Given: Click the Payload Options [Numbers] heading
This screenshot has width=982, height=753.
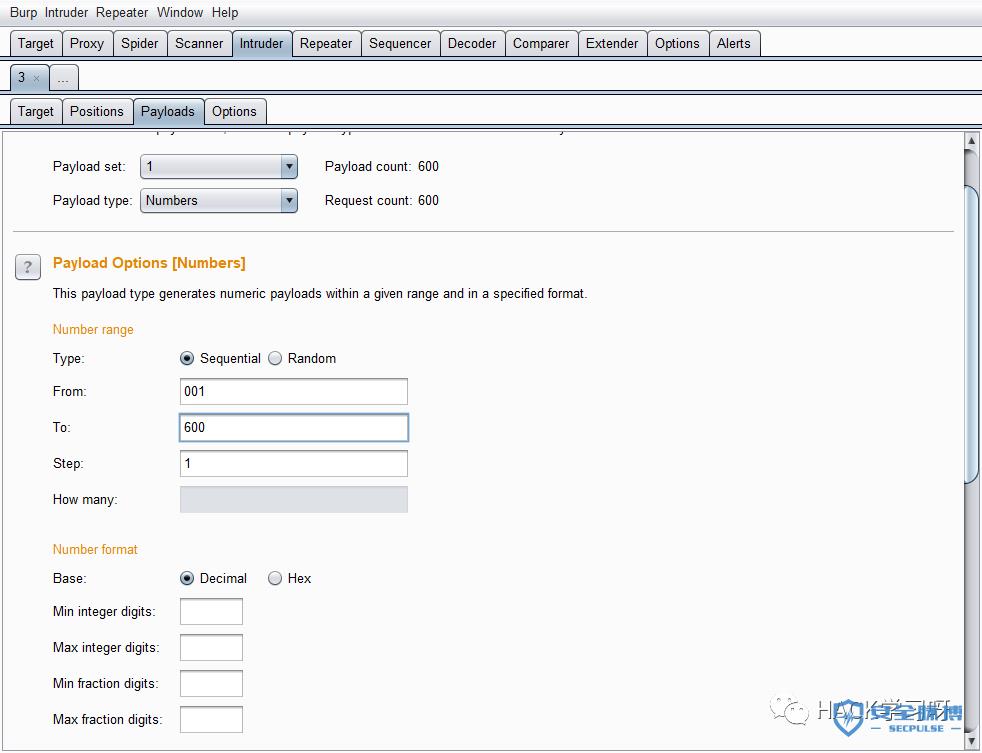Looking at the screenshot, I should pos(149,263).
